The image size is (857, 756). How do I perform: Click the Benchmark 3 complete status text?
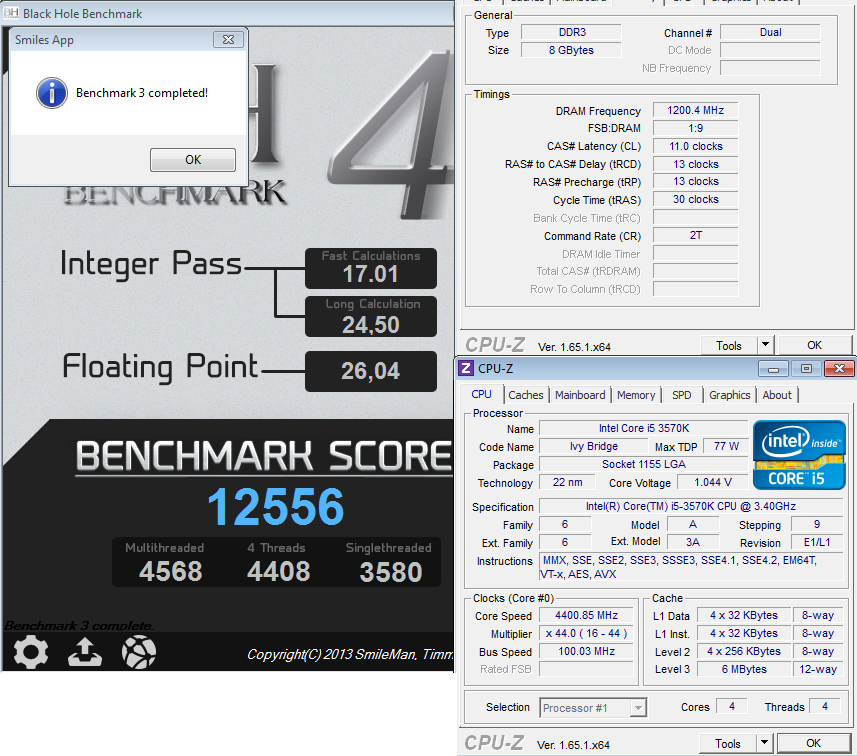[79, 626]
